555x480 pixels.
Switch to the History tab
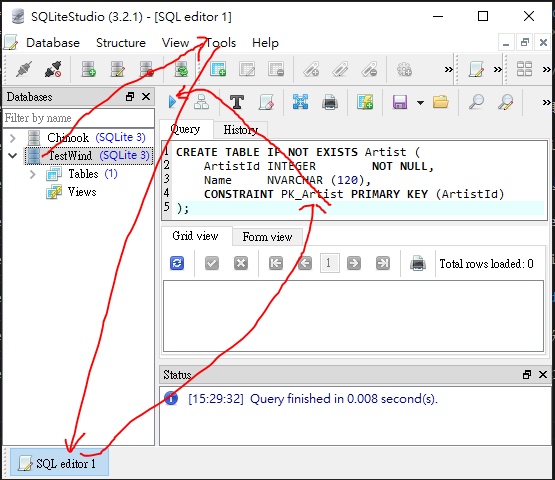pos(240,130)
